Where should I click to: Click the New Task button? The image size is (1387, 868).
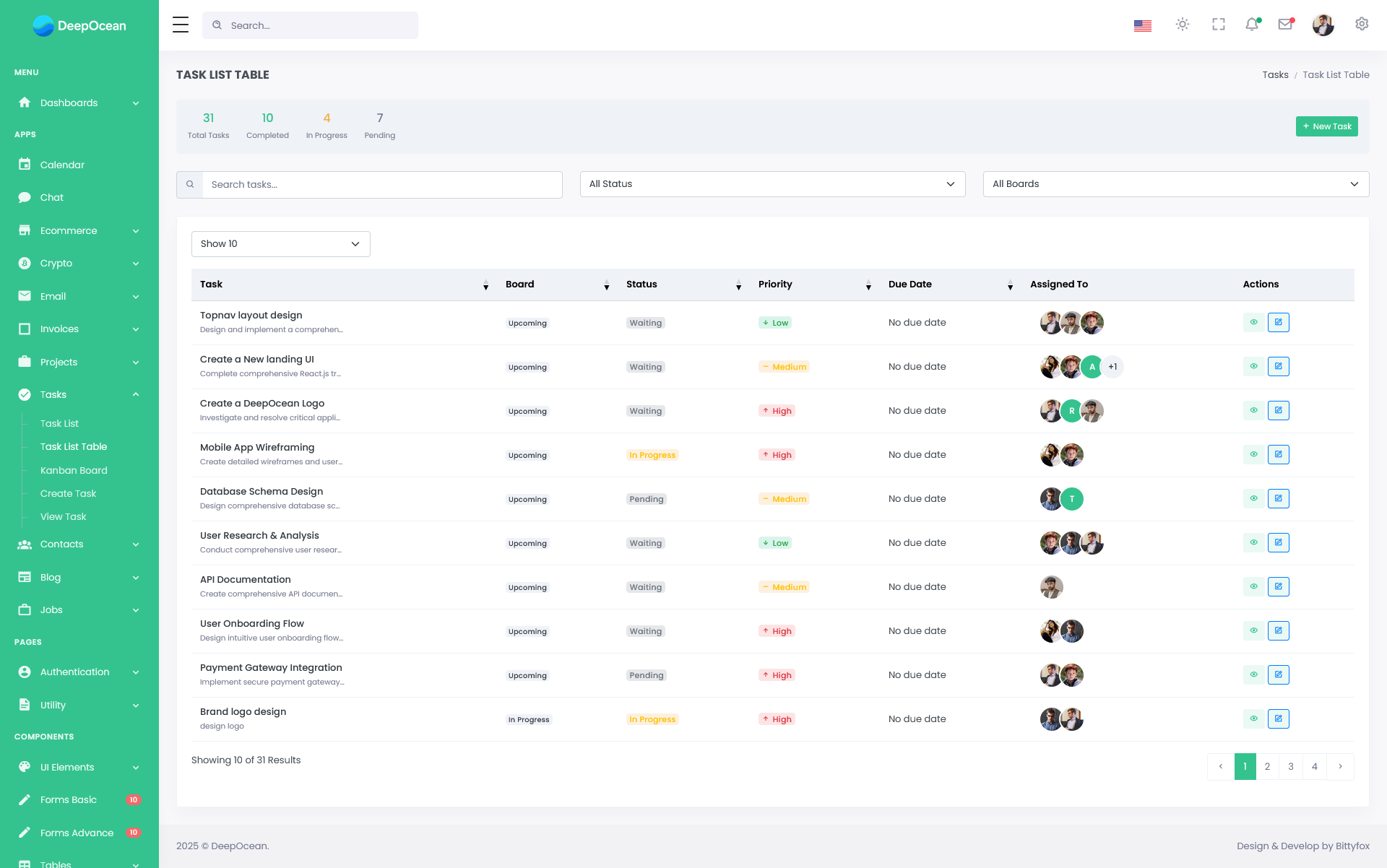pyautogui.click(x=1326, y=126)
